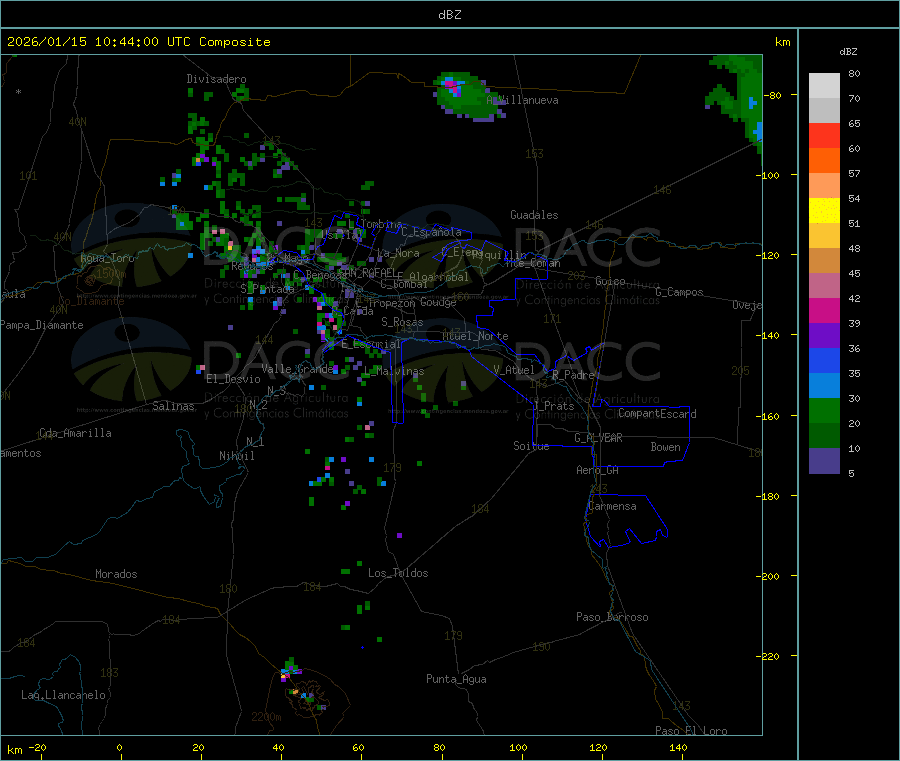Click the light blue 30–35 dBZ swatch
The width and height of the screenshot is (900, 761).
pyautogui.click(x=824, y=385)
